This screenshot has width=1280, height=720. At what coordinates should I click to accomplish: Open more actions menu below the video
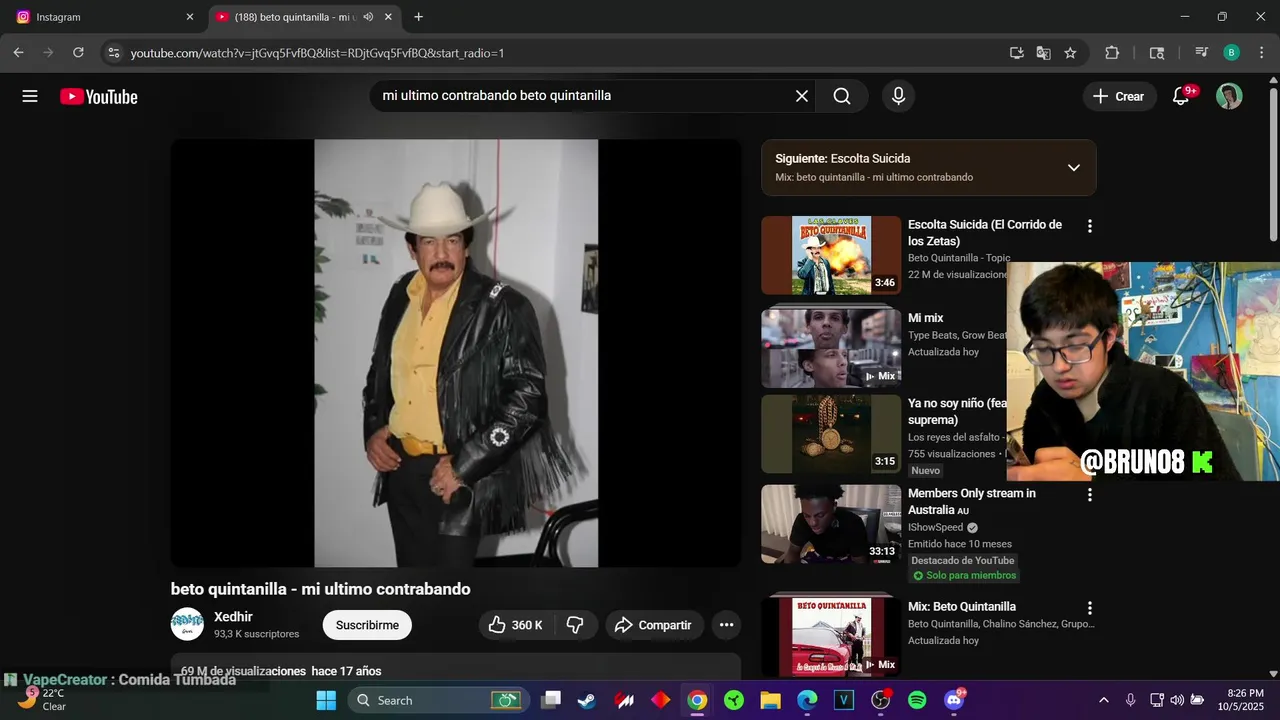point(726,625)
